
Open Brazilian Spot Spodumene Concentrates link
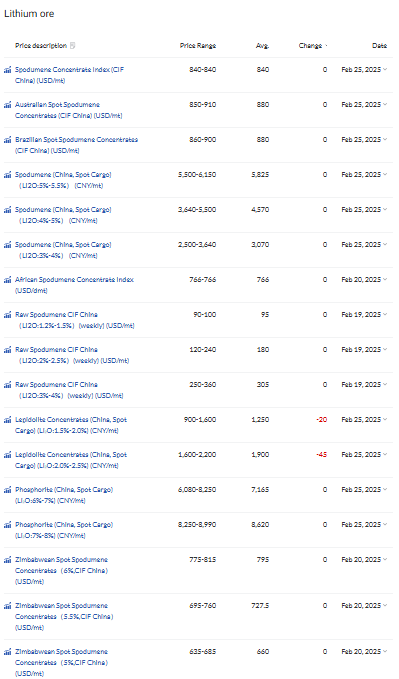(x=76, y=145)
